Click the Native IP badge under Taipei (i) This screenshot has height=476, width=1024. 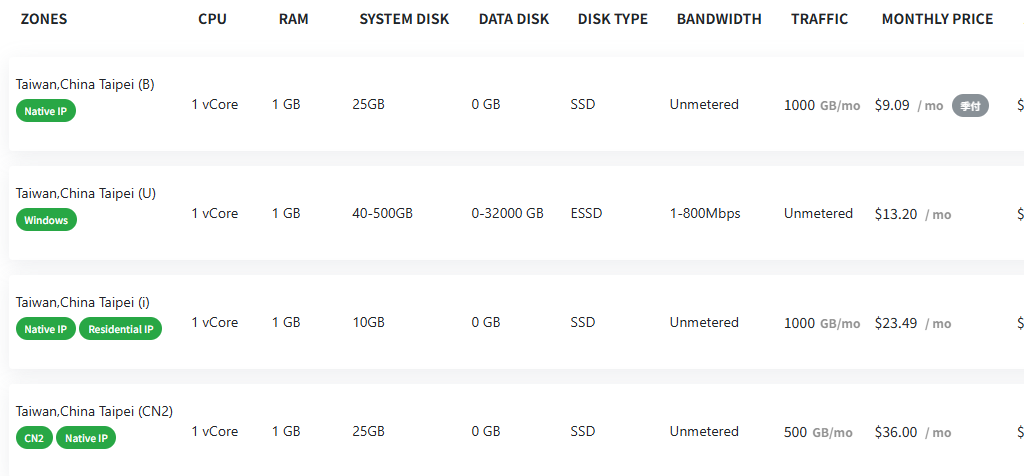pos(46,329)
